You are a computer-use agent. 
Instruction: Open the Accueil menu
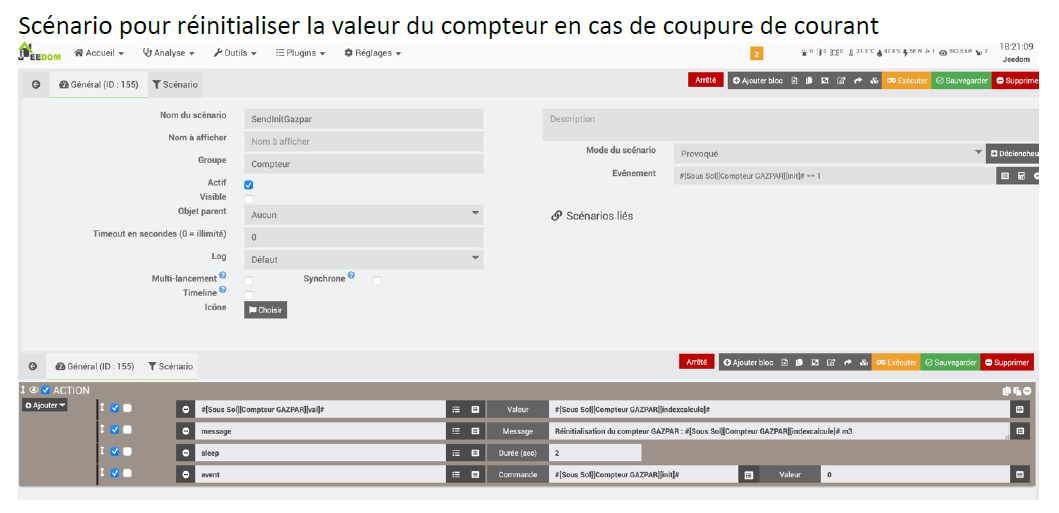[x=99, y=53]
